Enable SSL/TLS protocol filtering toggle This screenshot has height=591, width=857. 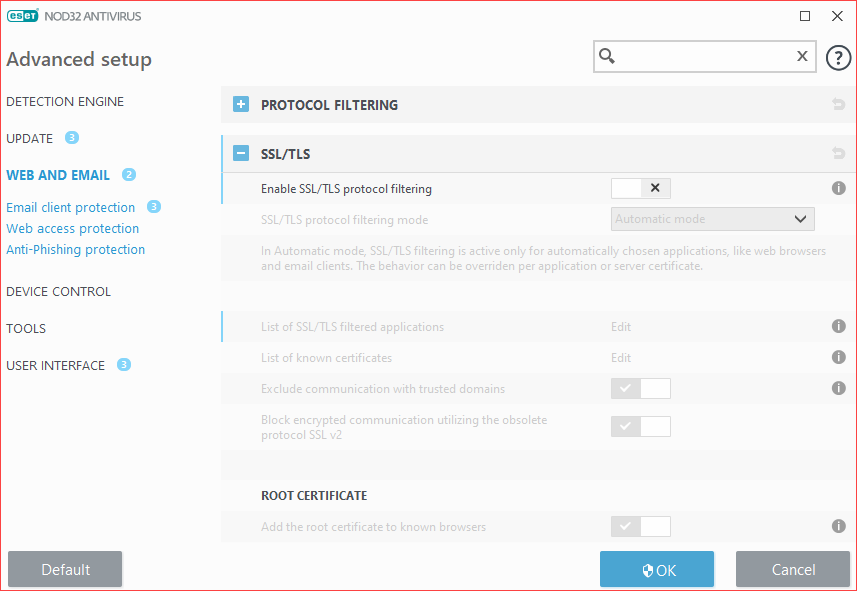640,188
